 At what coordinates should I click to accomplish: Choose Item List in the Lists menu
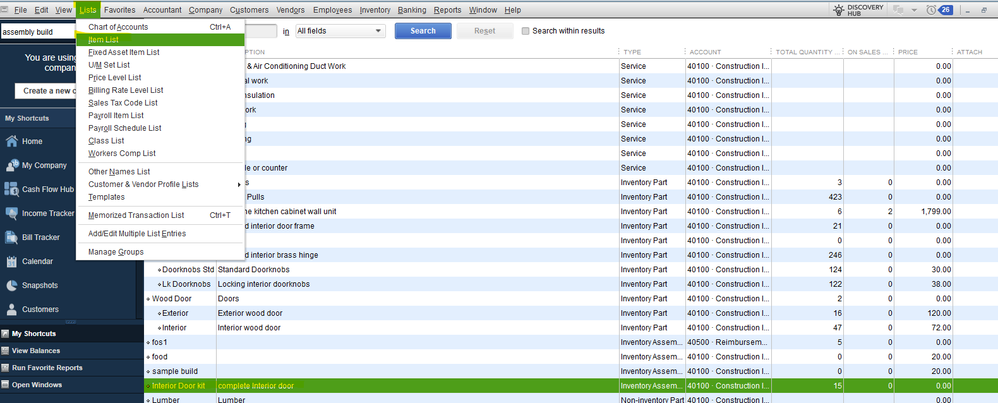(160, 39)
